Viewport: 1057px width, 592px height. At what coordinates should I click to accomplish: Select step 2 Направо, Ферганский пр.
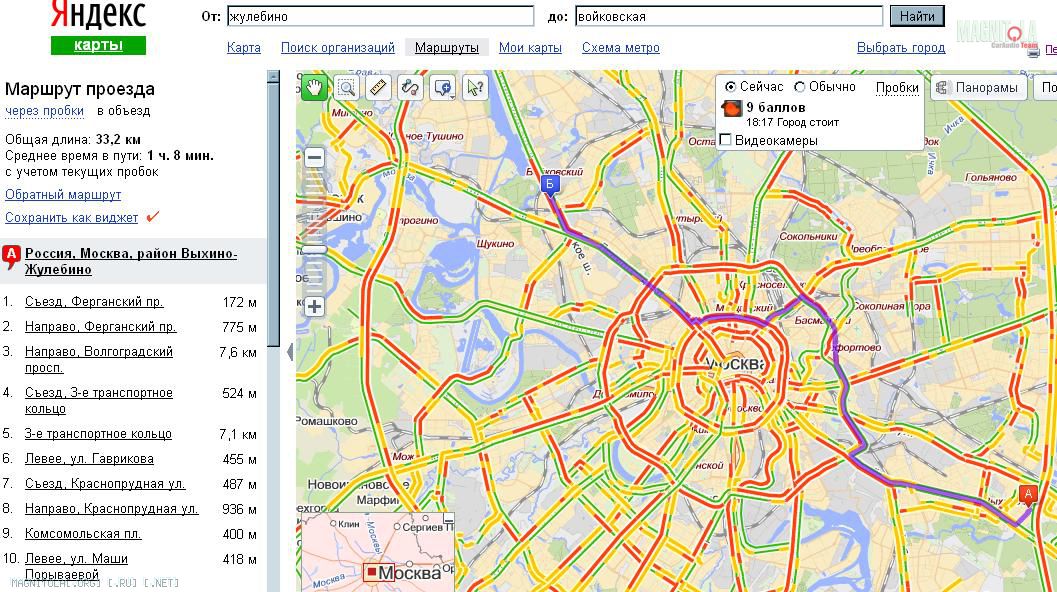tap(100, 327)
